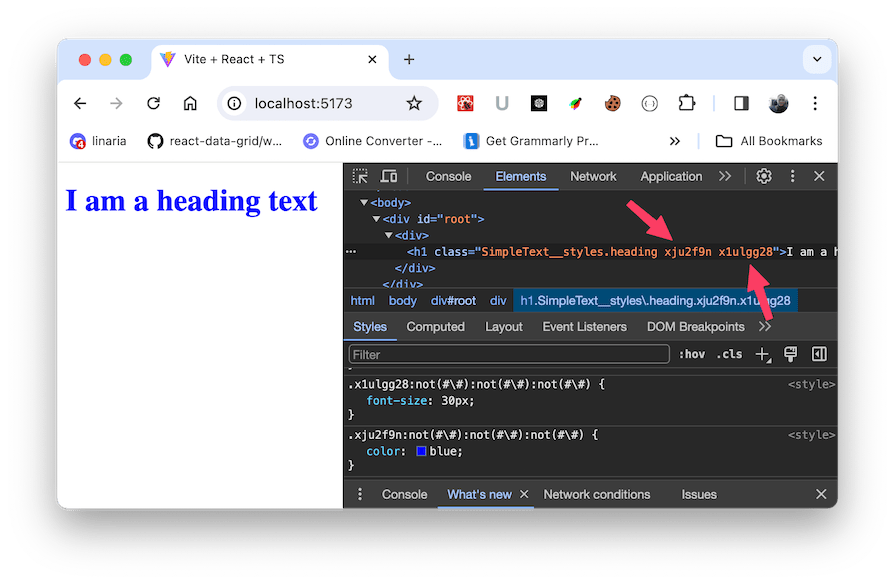Toggle element pseudo-state with :hov
The width and height of the screenshot is (895, 584).
(x=692, y=354)
